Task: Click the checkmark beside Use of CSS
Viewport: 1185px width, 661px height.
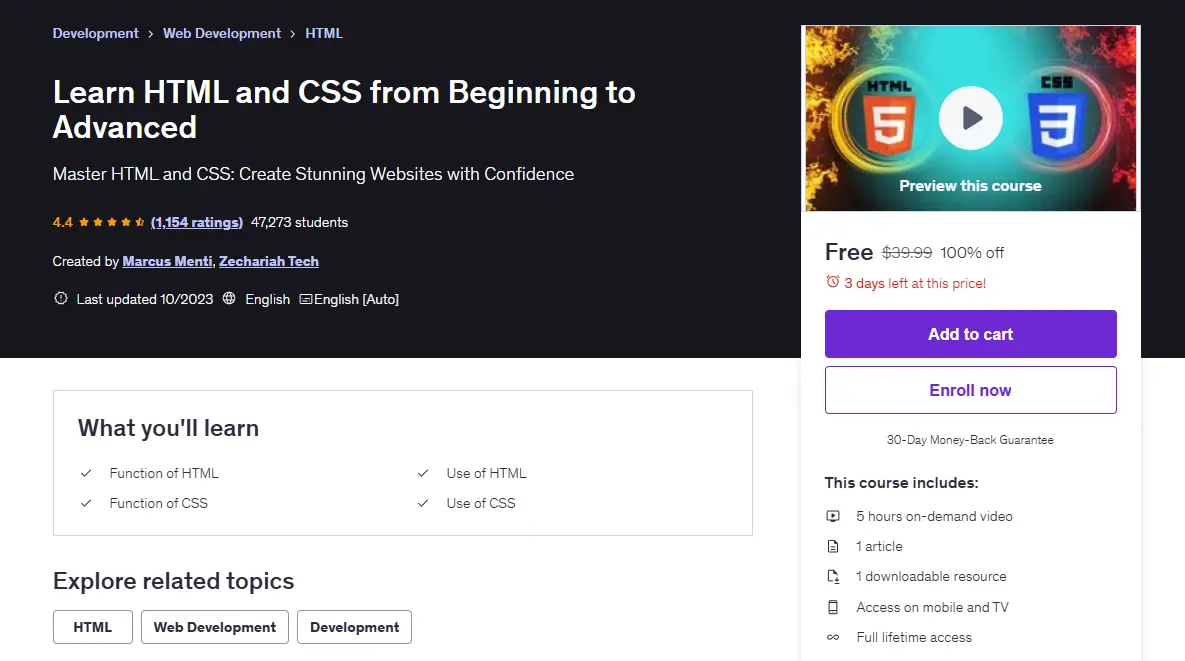Action: [x=423, y=503]
